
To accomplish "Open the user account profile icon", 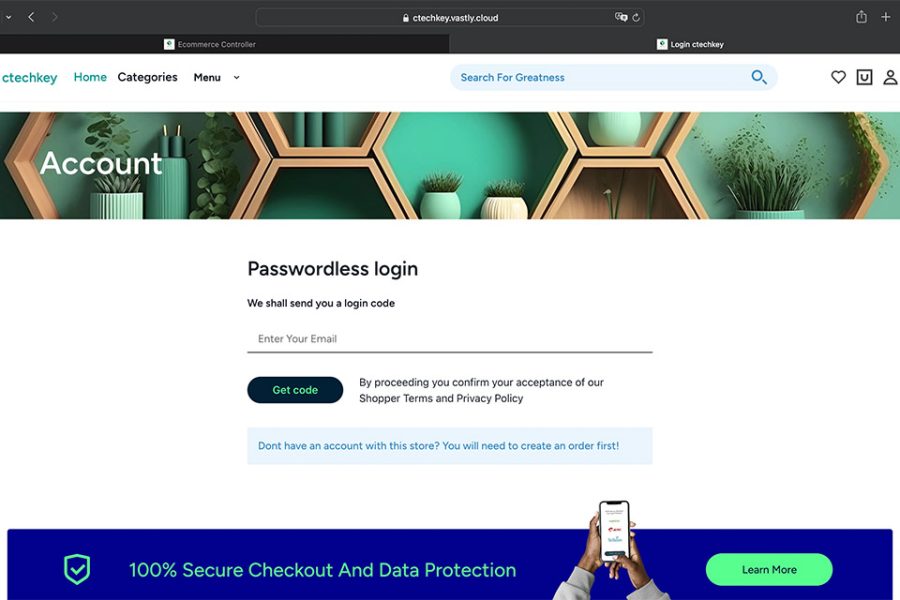I will tap(890, 77).
